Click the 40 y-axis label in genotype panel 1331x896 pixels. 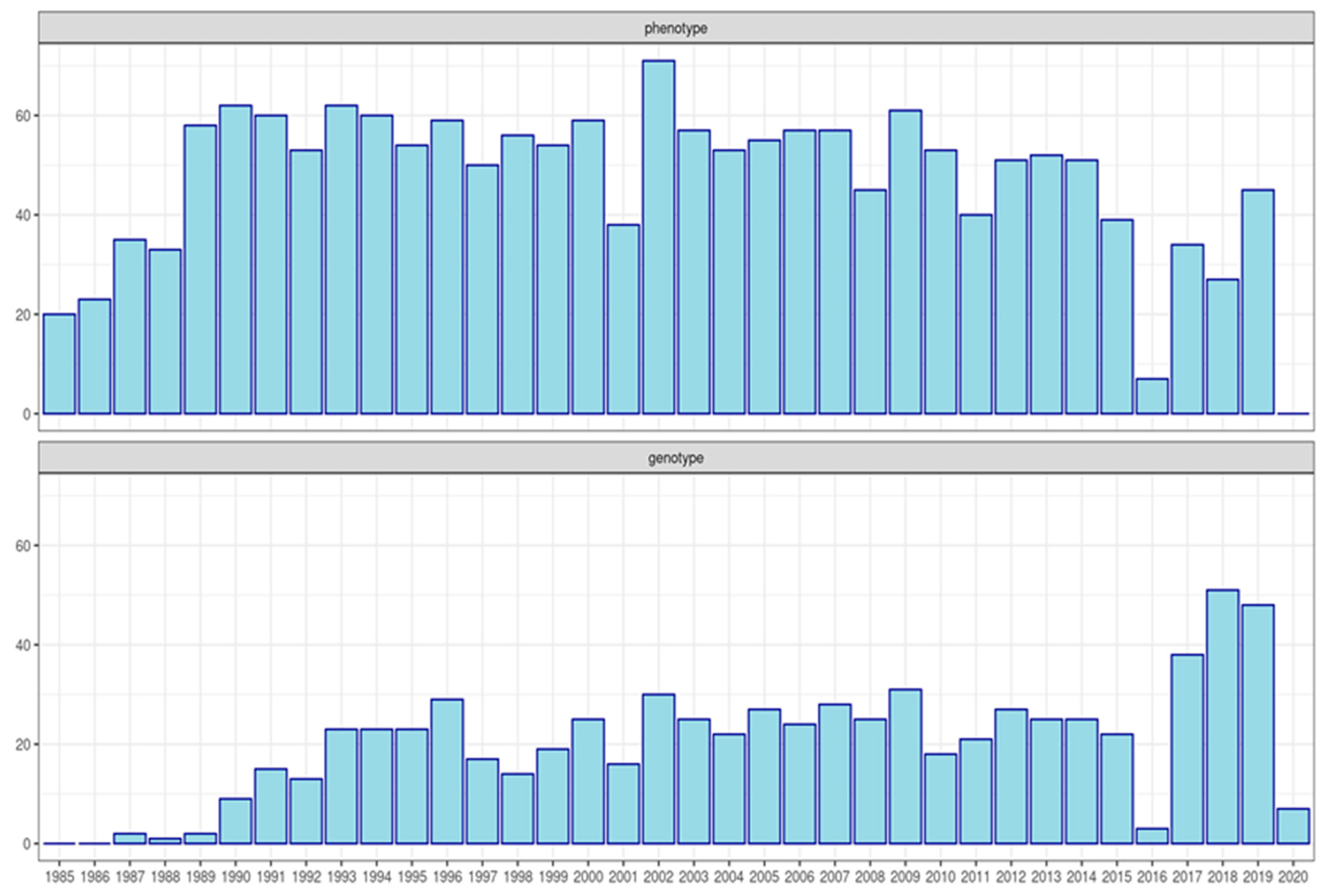click(x=23, y=645)
